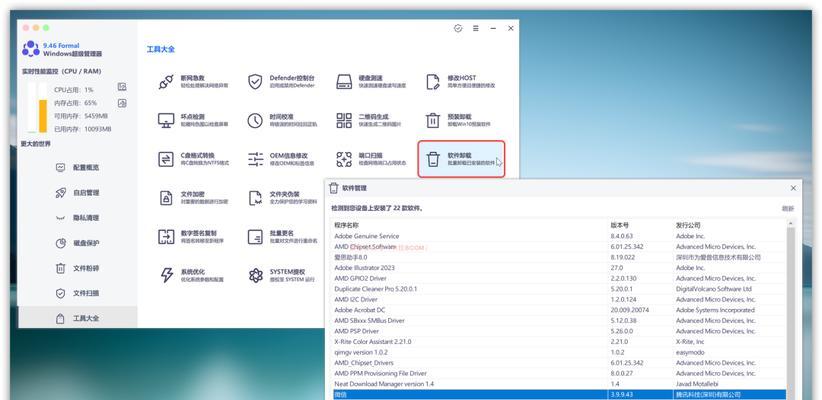Select the AMD PSP Driver row
Screen dimensions: 822x400
[559, 331]
